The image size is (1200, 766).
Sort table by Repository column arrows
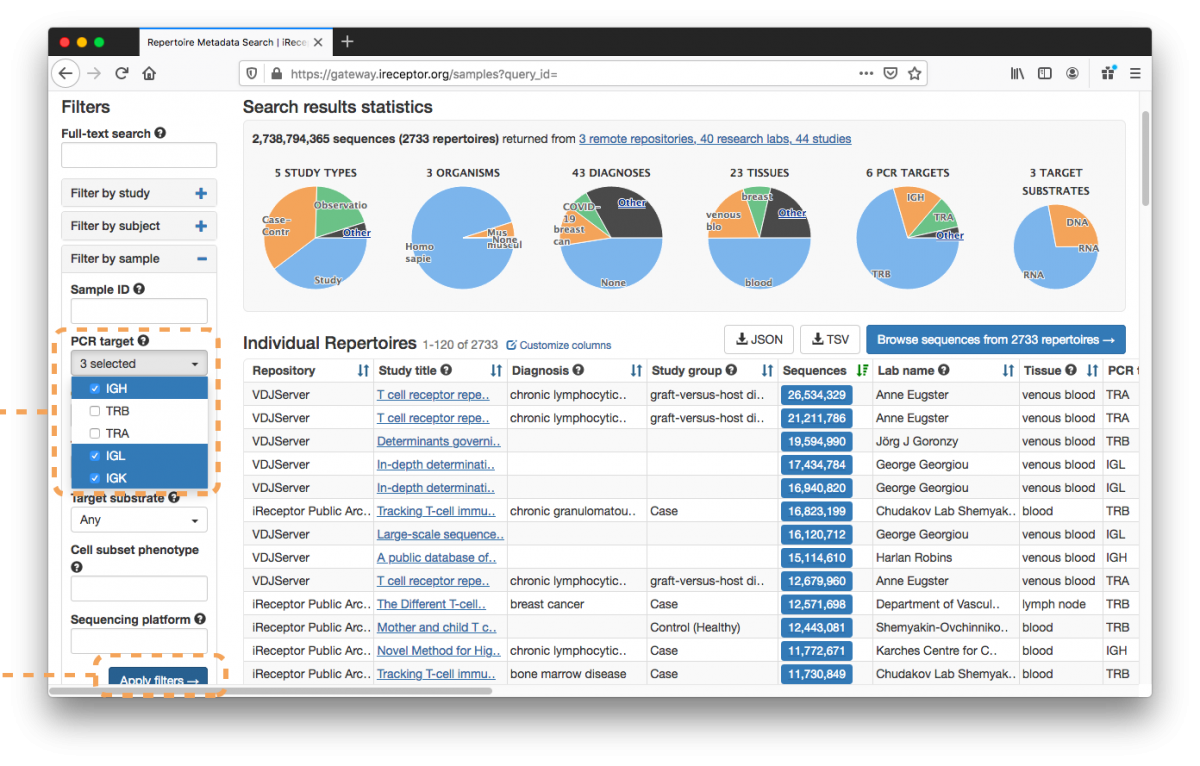363,371
